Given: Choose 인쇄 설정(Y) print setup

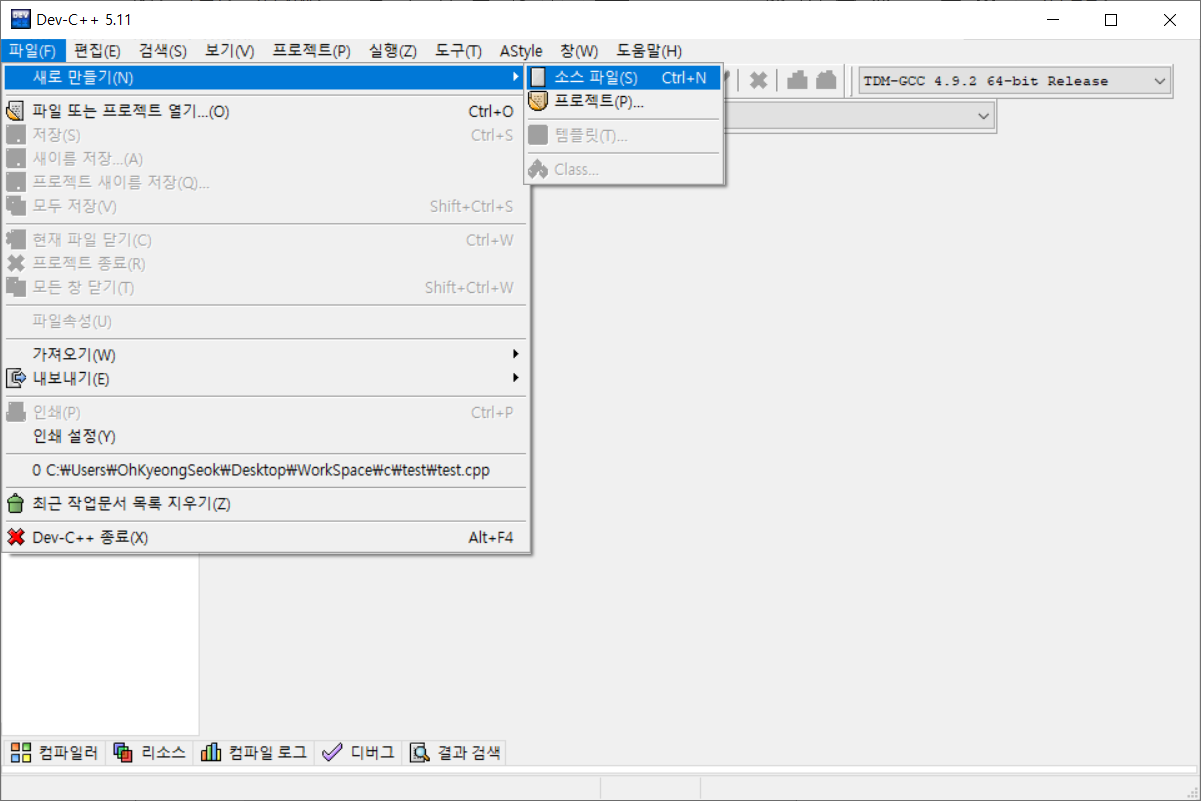Looking at the screenshot, I should click(266, 436).
